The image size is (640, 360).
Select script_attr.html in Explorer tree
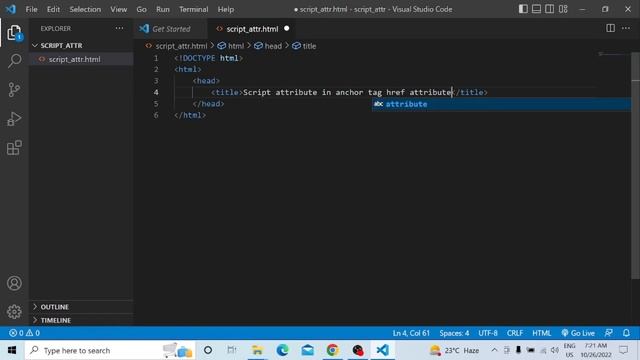tap(81, 59)
